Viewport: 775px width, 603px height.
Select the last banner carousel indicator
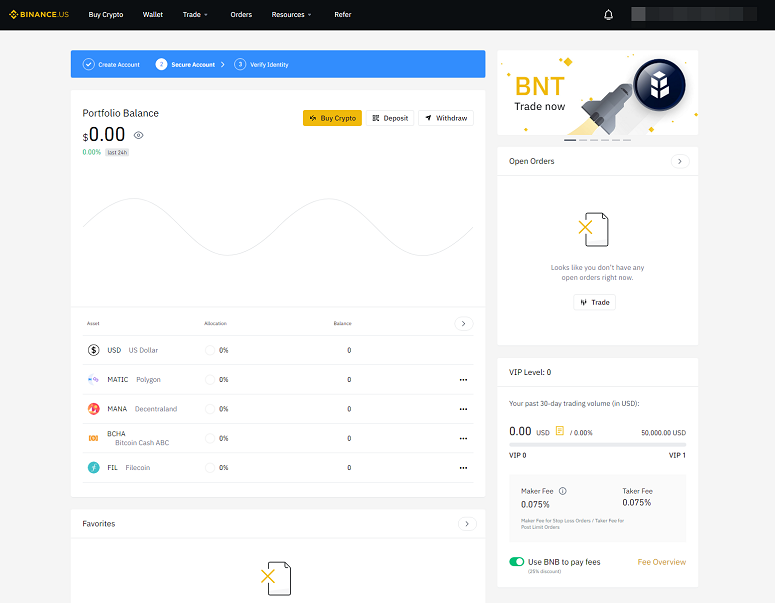point(627,140)
